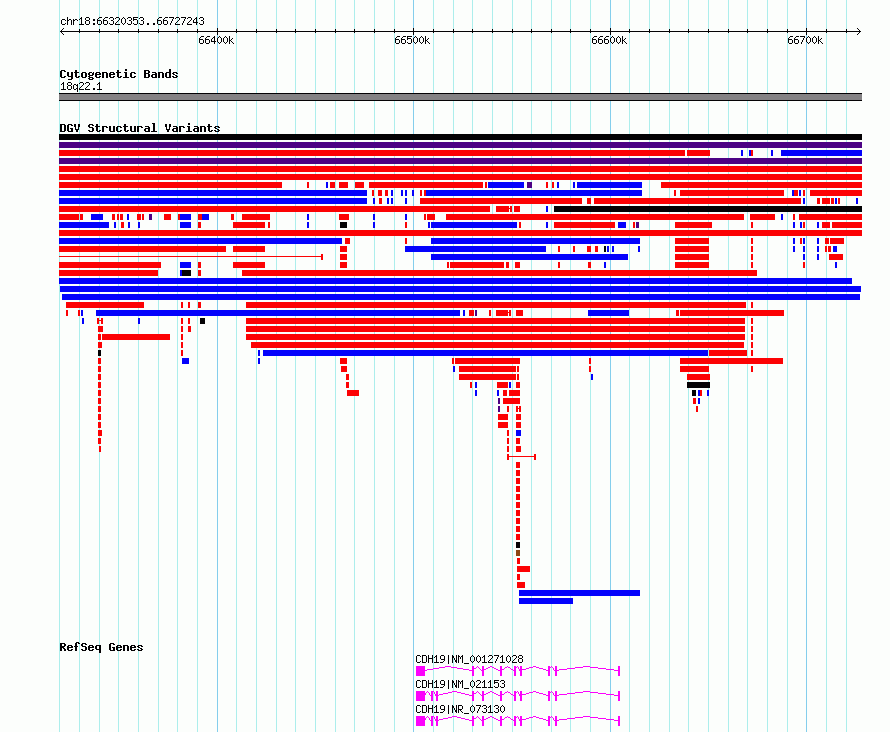The width and height of the screenshot is (890, 732).
Task: Select the DGV Structural Variants track title
Action: point(140,128)
